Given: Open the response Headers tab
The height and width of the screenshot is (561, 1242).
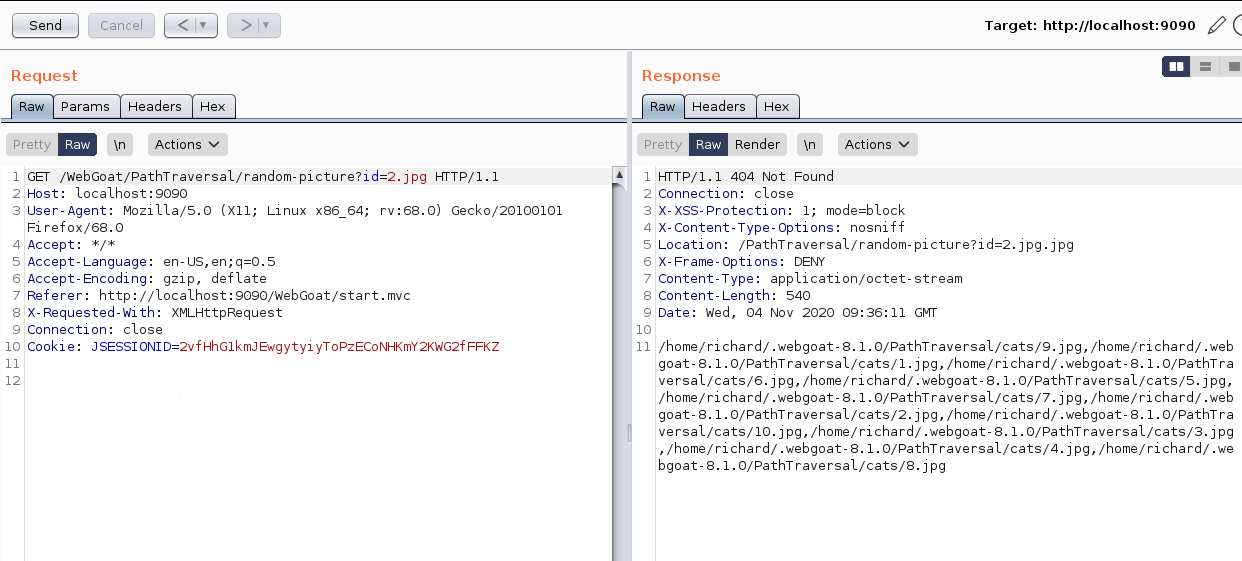Looking at the screenshot, I should click(x=718, y=106).
